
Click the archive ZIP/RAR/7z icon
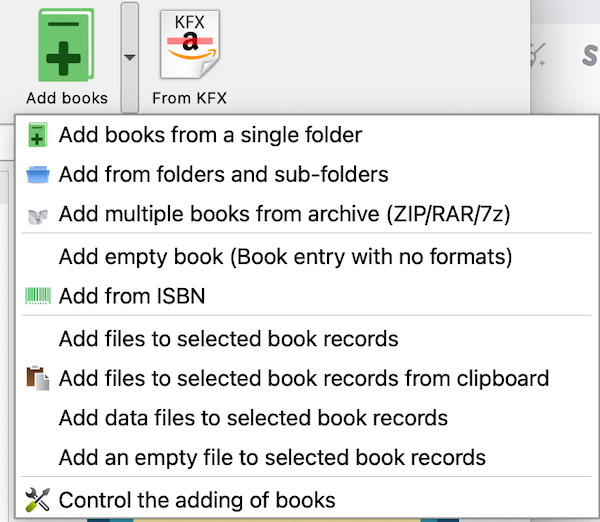point(38,214)
